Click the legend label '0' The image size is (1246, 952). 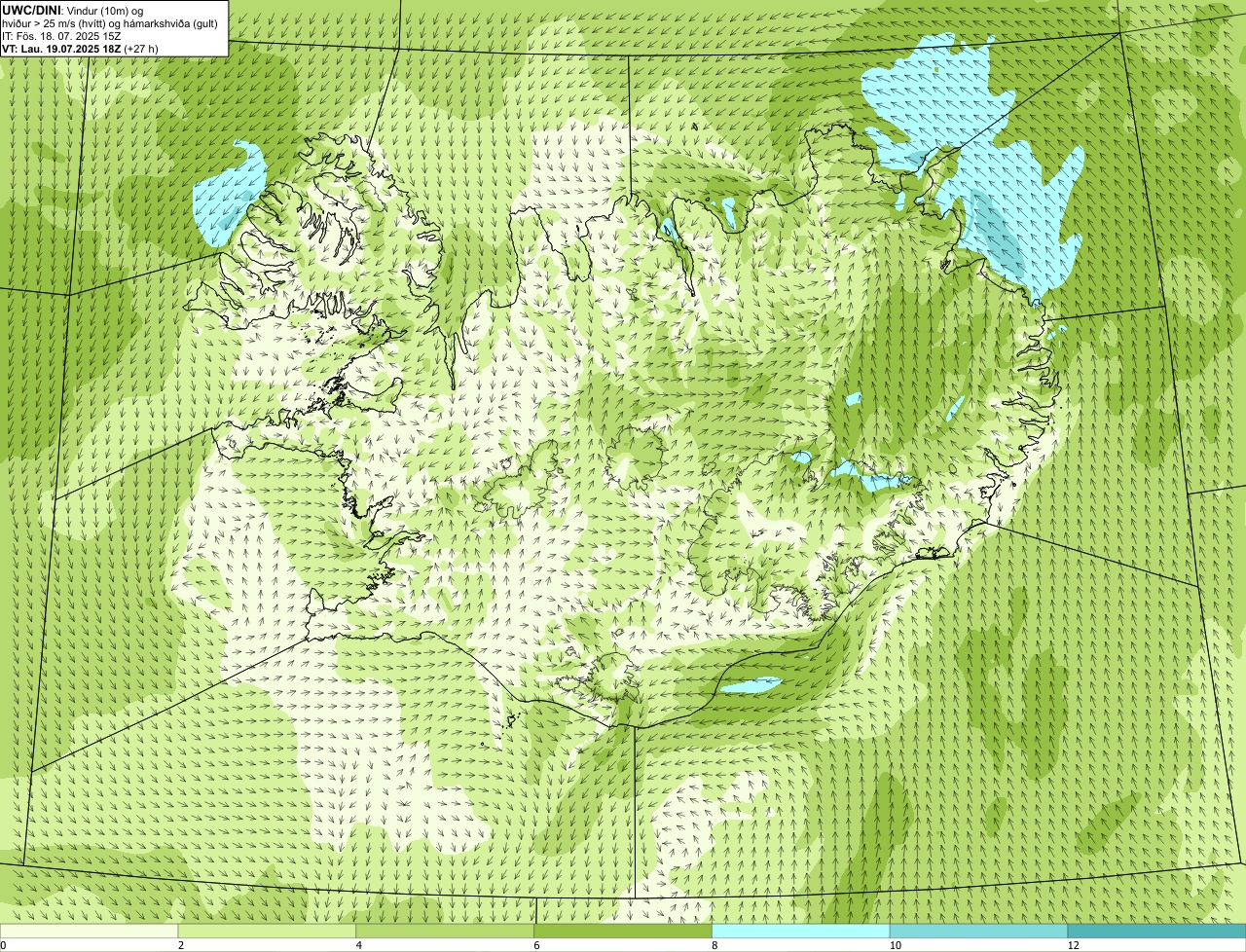click(4, 945)
